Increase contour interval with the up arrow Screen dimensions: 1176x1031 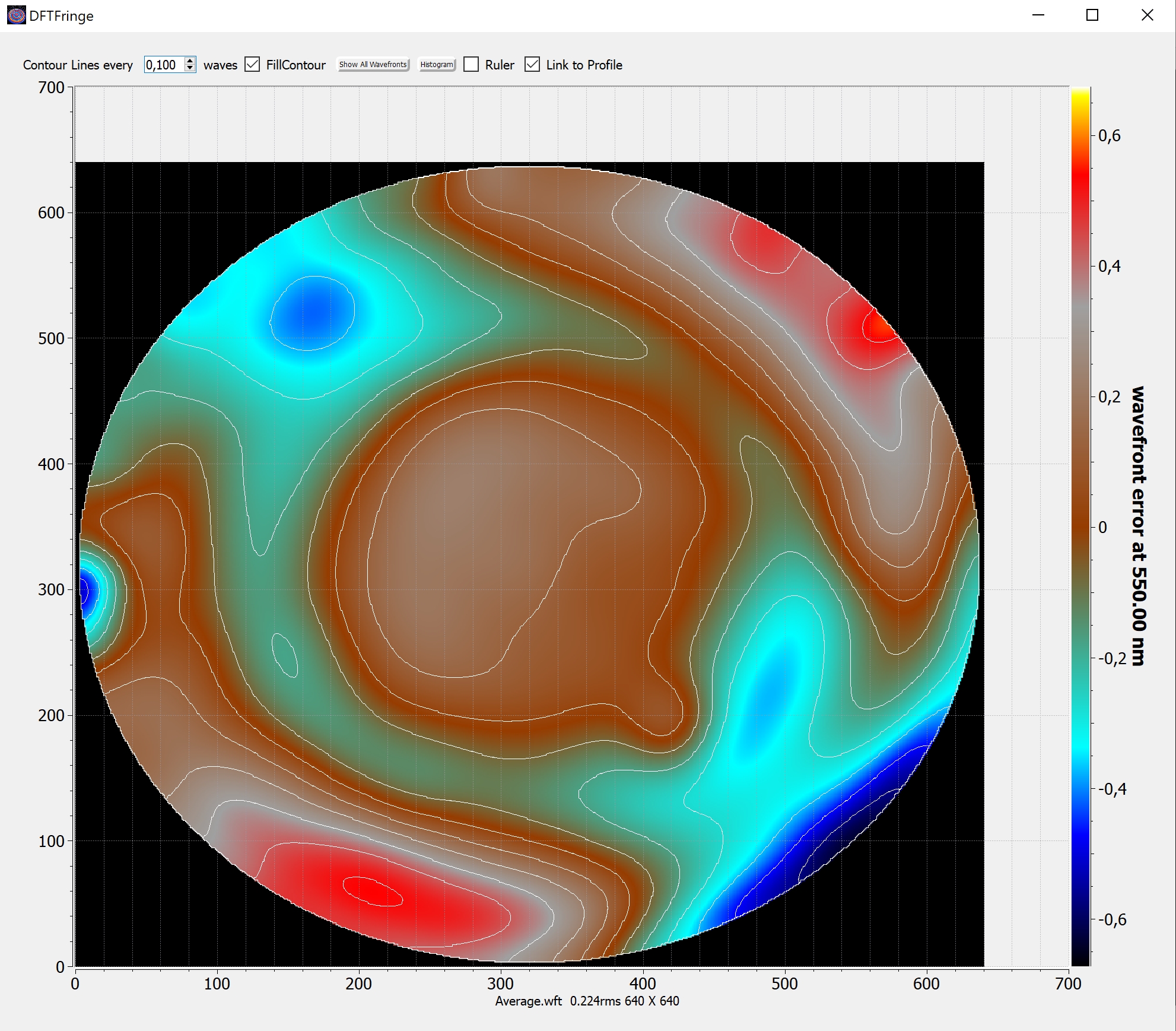(x=190, y=61)
